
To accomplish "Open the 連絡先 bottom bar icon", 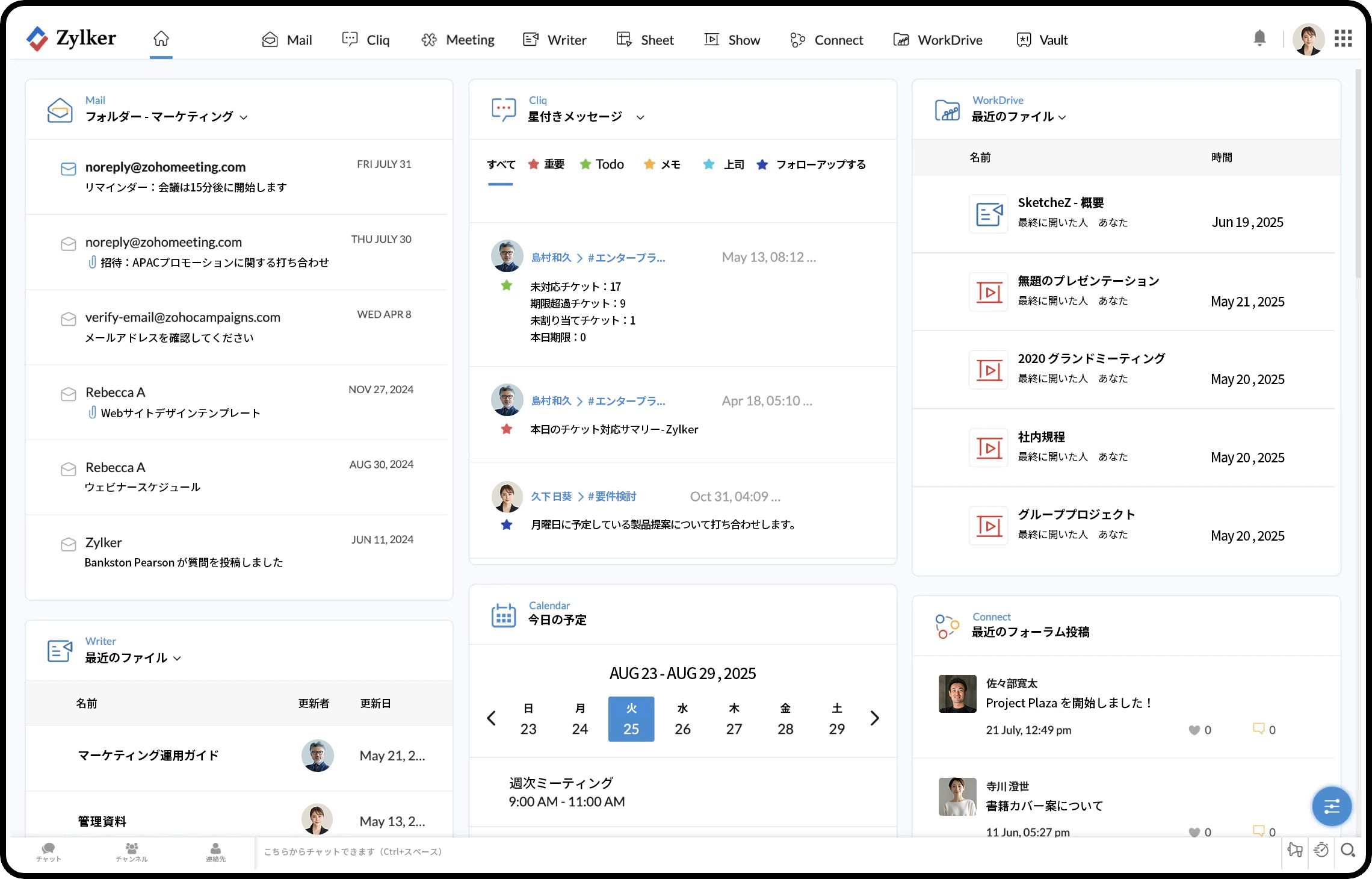I will 215,853.
